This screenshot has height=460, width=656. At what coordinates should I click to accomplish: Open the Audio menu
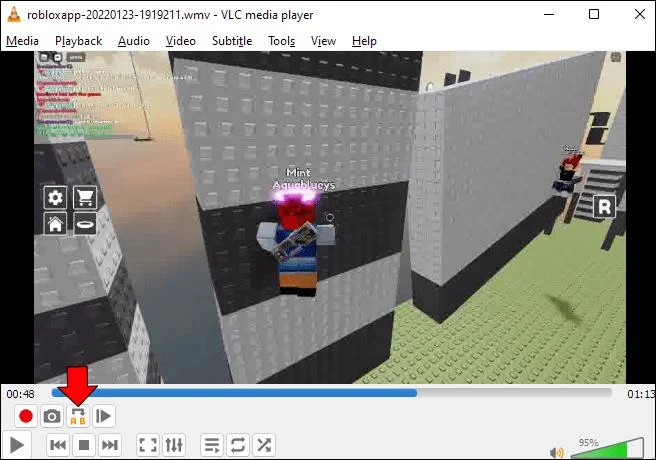(x=133, y=41)
